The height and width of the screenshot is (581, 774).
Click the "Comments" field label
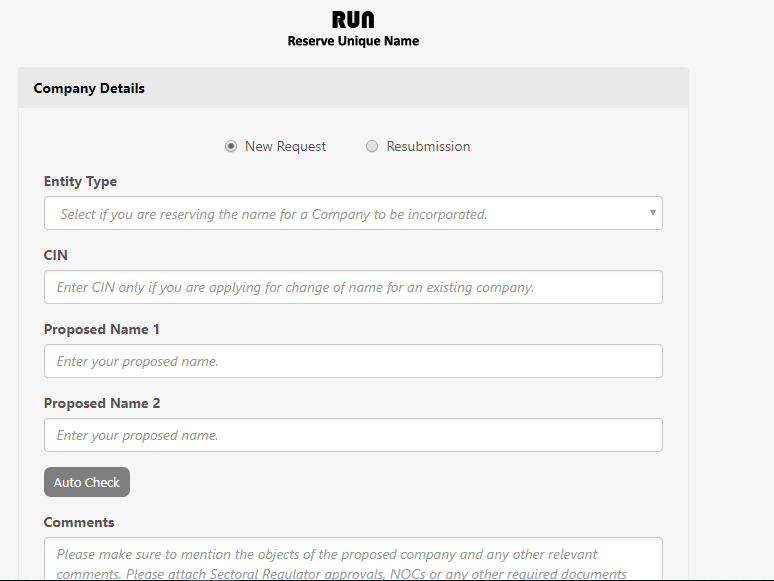click(x=79, y=522)
